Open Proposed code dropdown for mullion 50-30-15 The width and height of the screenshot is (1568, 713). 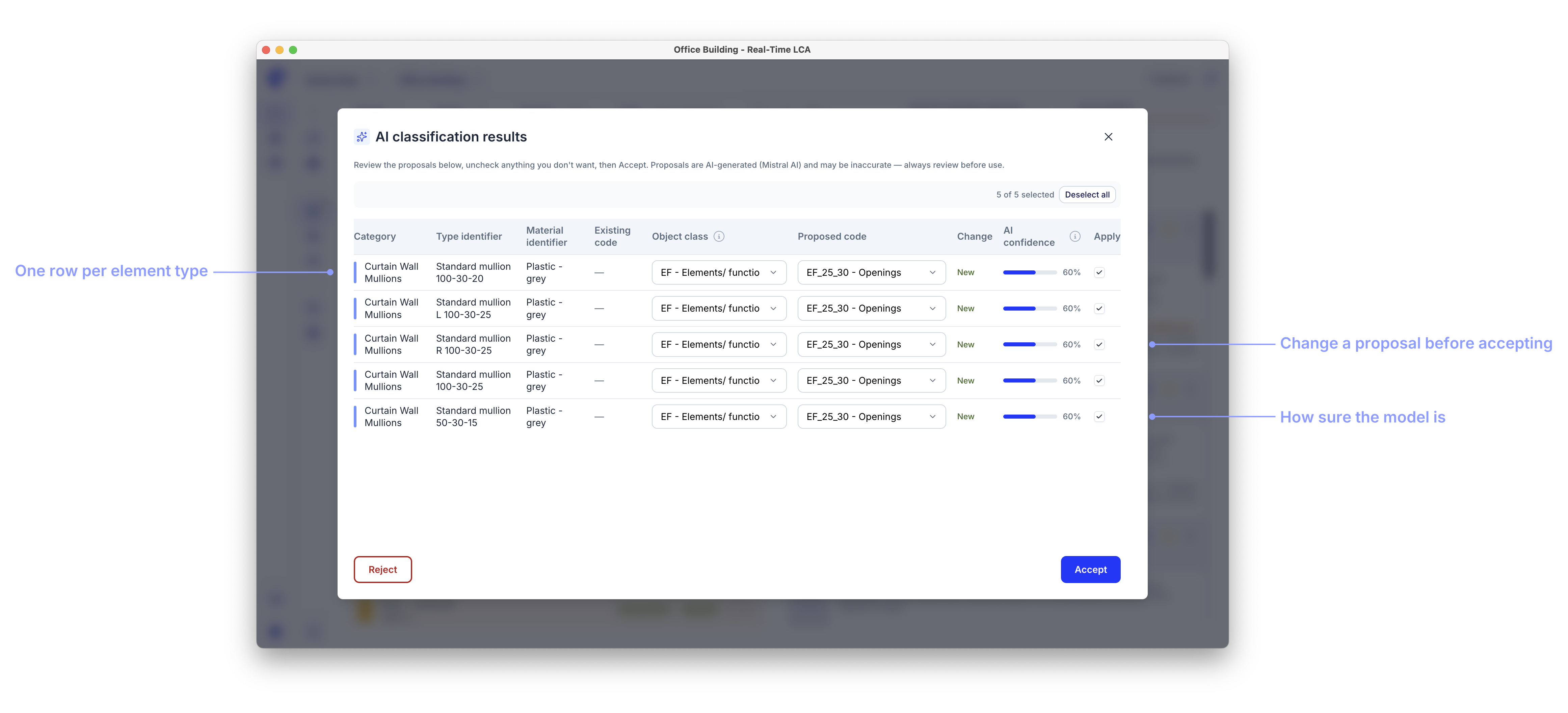pyautogui.click(x=871, y=417)
